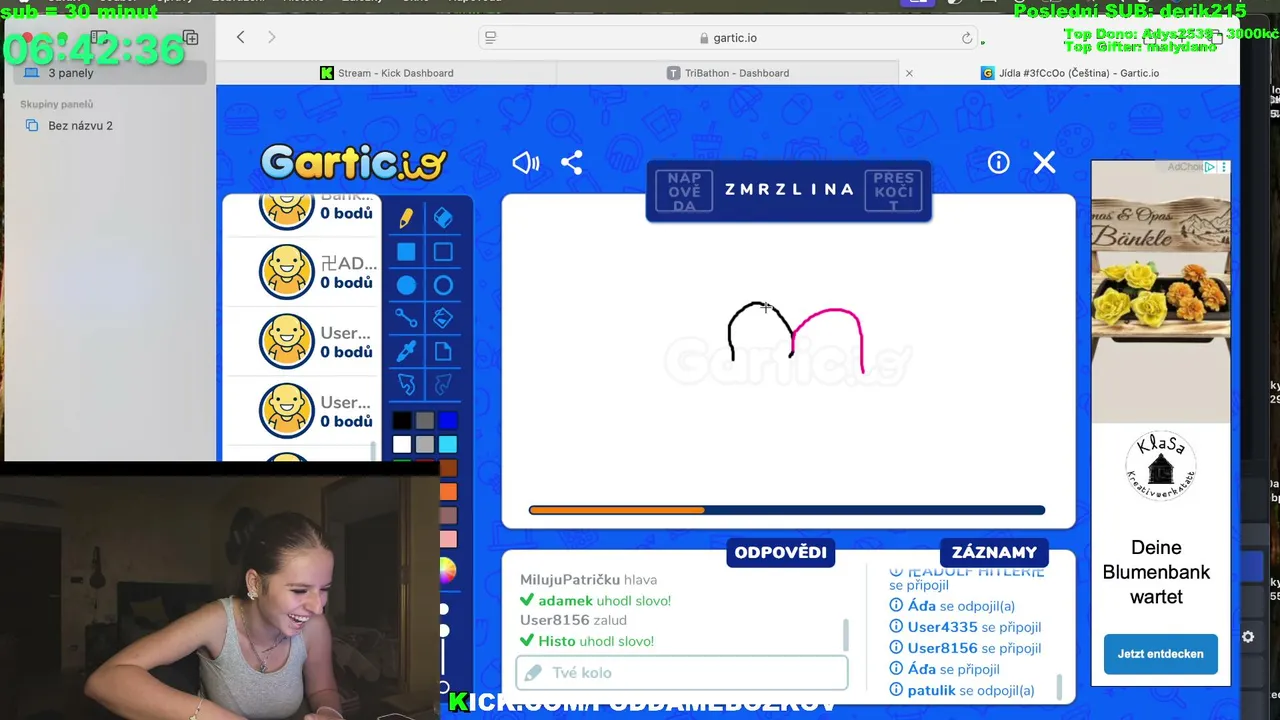Screen dimensions: 1280x720
Task: Pick the orange color swatch
Action: tap(448, 491)
